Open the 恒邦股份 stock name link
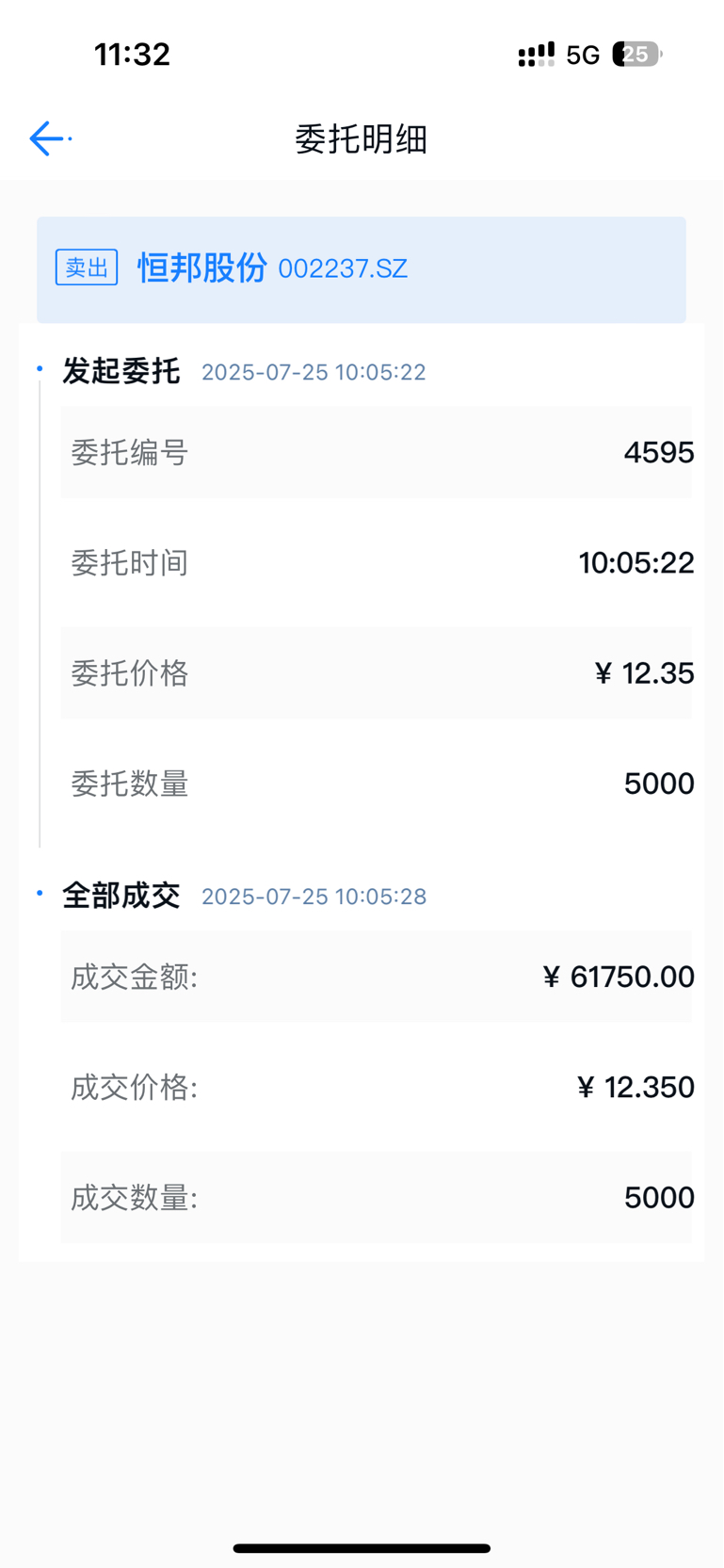Viewport: 724px width, 1568px height. (202, 267)
